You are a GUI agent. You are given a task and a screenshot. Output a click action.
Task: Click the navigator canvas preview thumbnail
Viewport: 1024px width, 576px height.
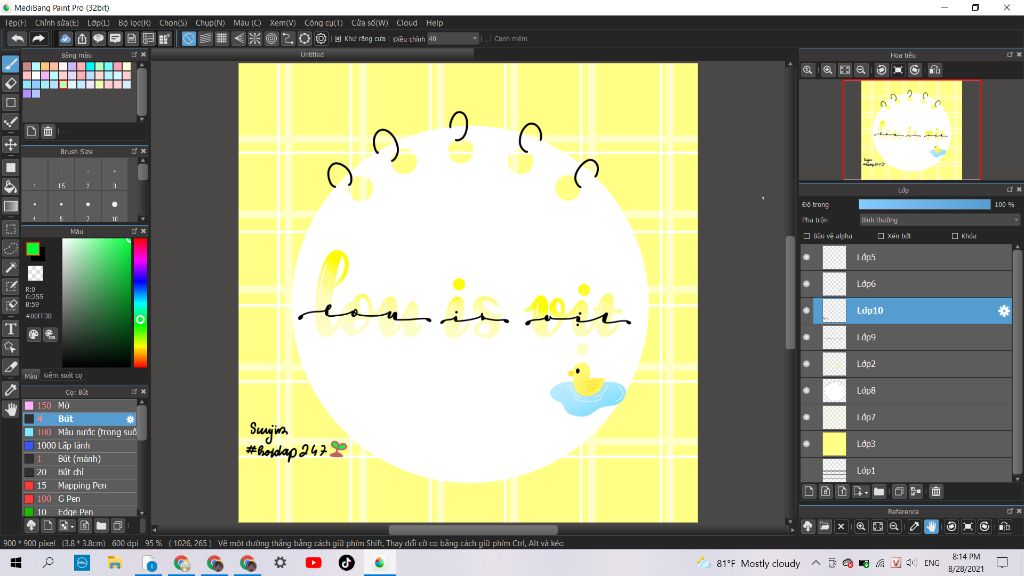pos(912,129)
